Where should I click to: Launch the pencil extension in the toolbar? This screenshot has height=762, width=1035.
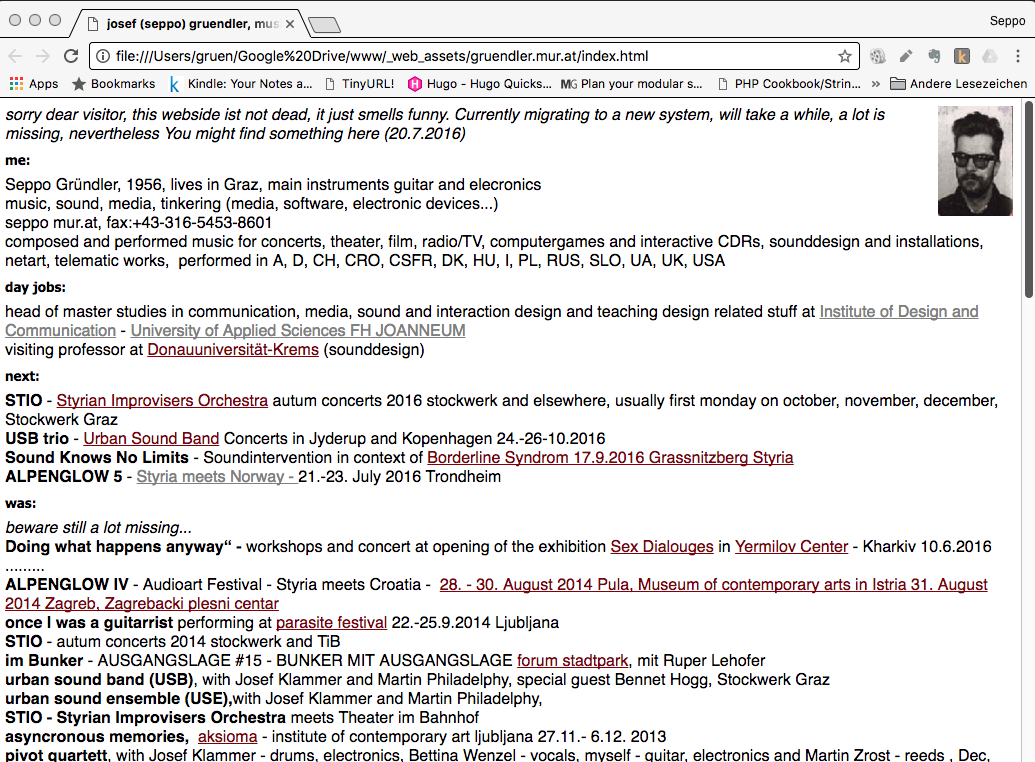pos(906,56)
